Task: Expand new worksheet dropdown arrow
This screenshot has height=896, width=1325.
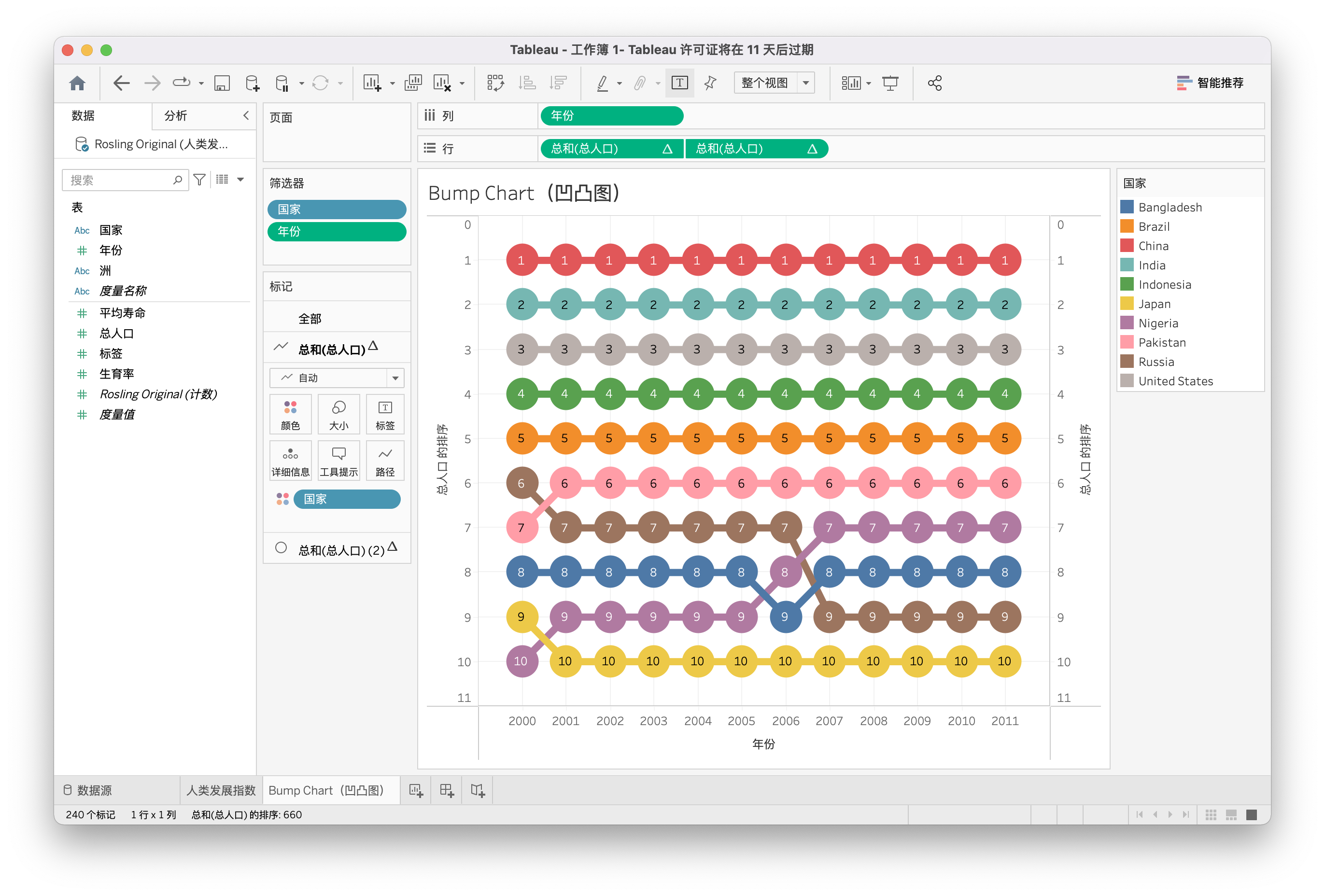Action: 392,84
